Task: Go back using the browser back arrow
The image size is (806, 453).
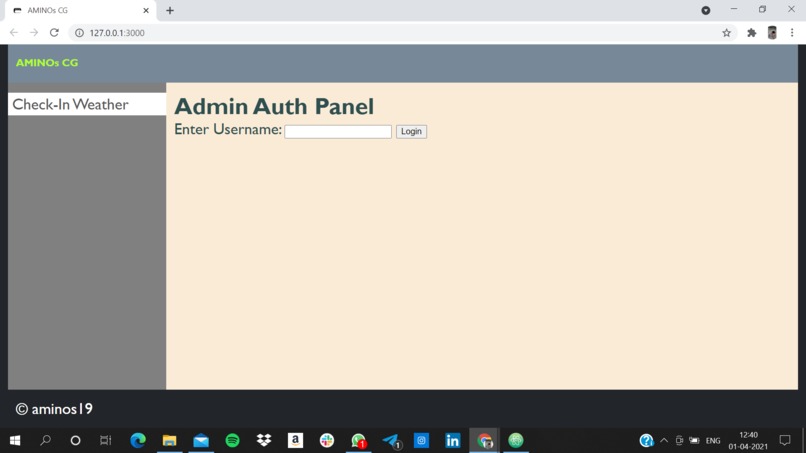Action: point(14,32)
